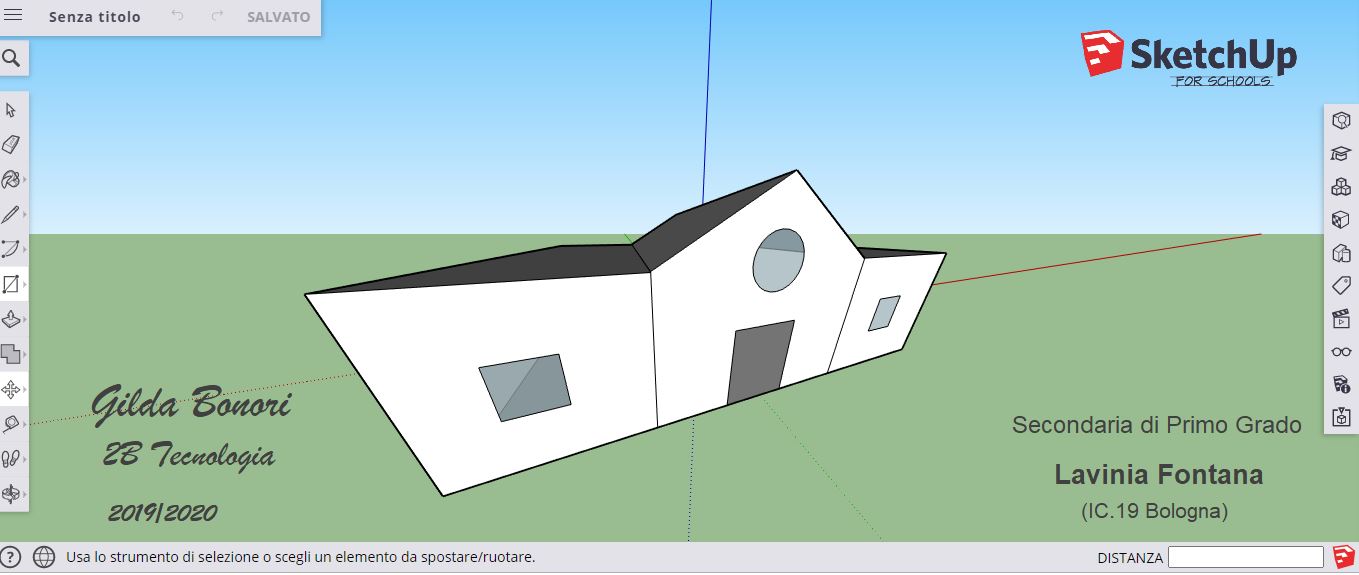Click the round window on the house
This screenshot has width=1359, height=575.
(778, 260)
